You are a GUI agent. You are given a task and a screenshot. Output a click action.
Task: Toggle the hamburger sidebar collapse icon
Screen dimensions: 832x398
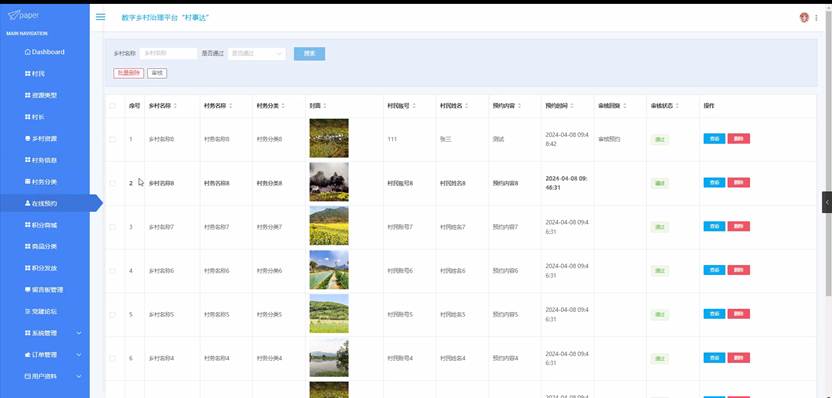point(100,17)
